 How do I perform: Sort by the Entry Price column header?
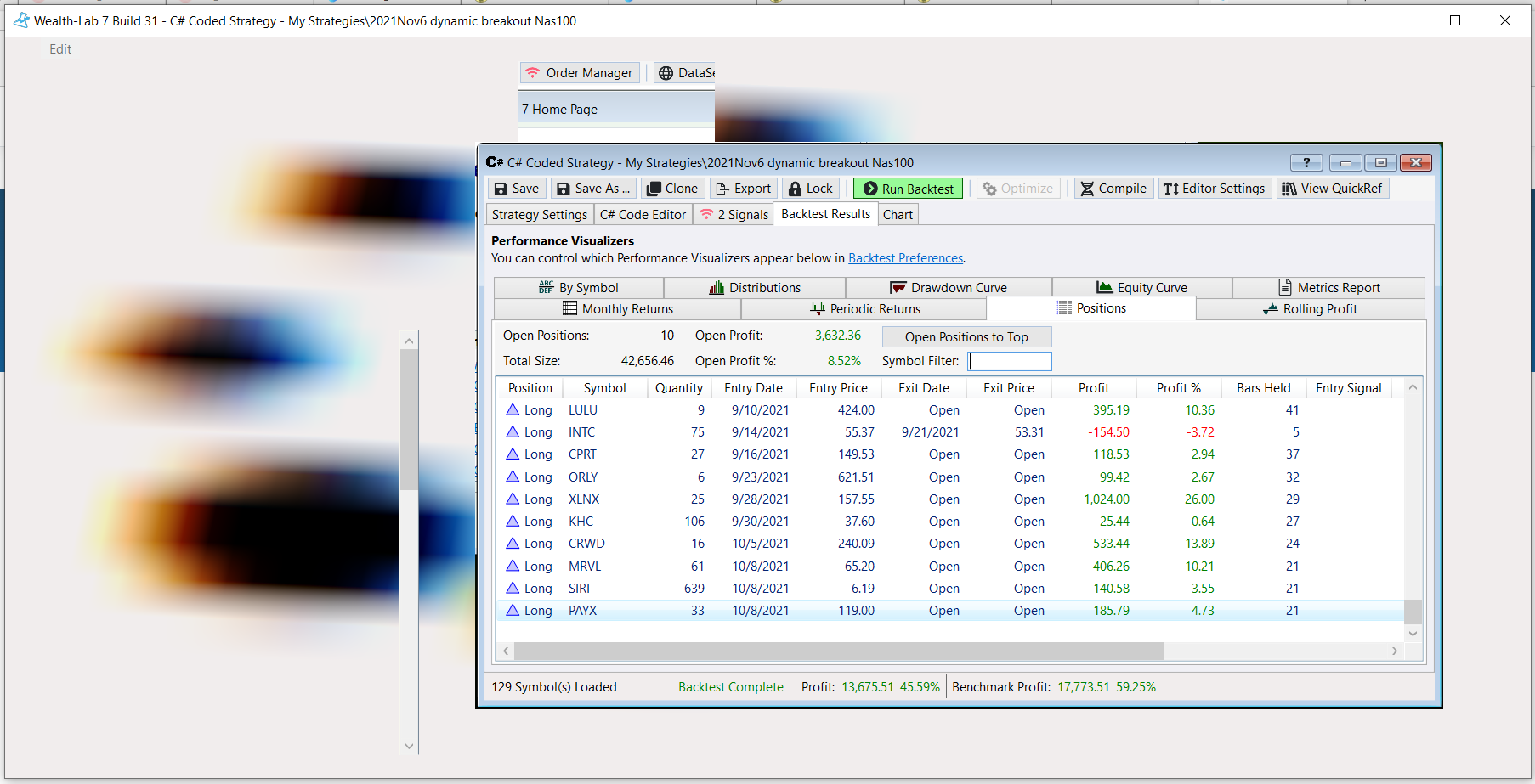[x=838, y=388]
